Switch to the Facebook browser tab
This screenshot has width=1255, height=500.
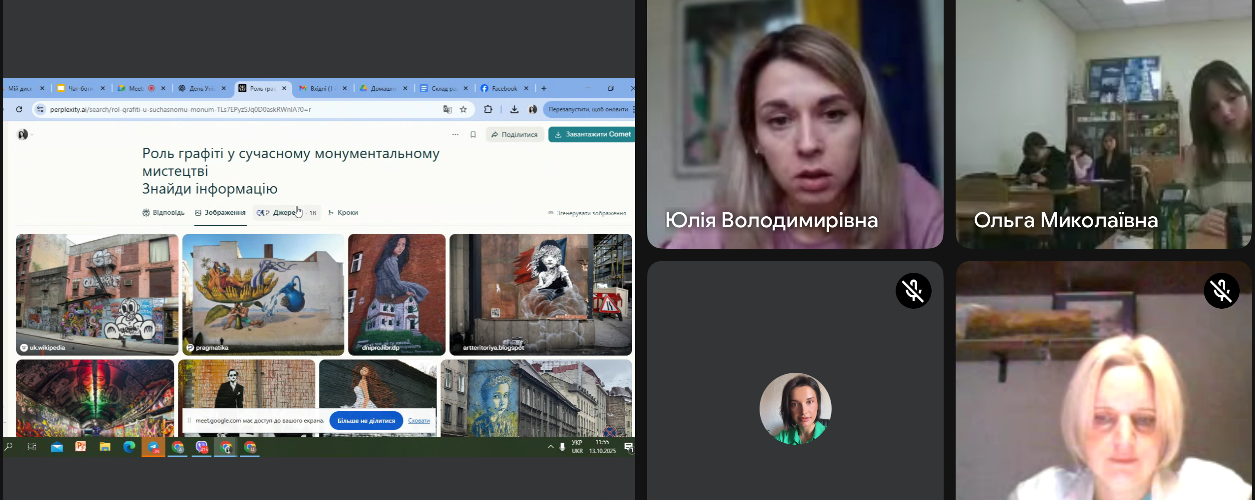click(x=503, y=88)
